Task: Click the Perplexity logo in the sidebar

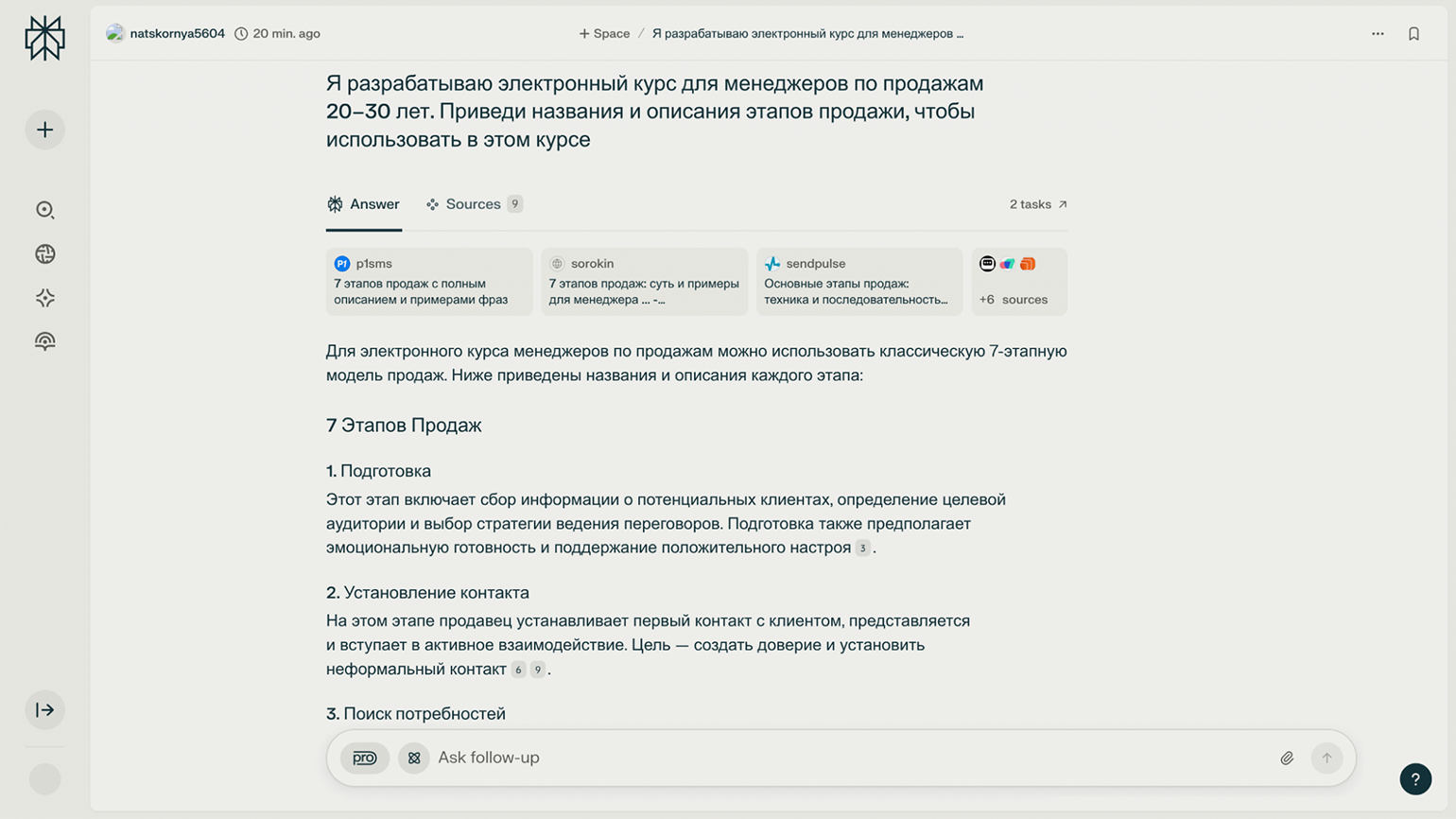Action: tap(44, 39)
